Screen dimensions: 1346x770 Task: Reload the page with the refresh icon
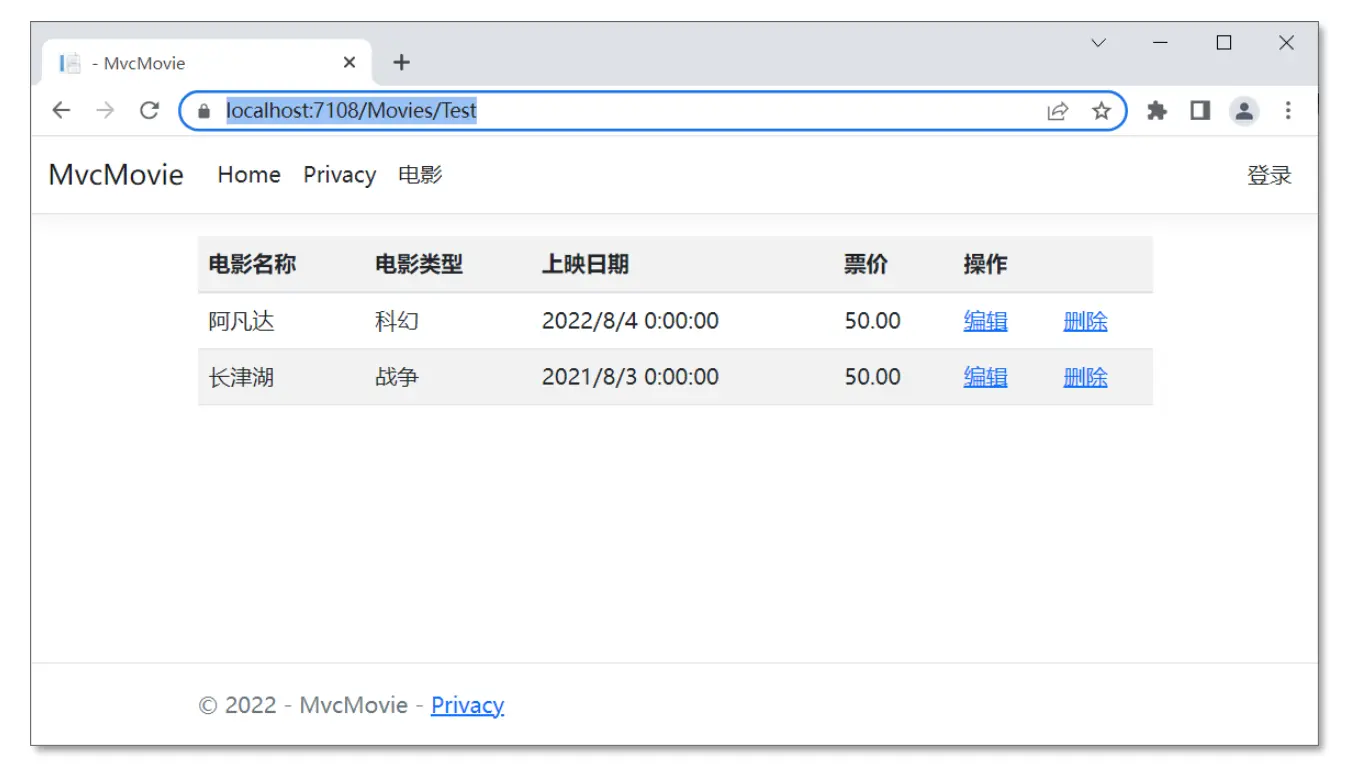click(149, 111)
